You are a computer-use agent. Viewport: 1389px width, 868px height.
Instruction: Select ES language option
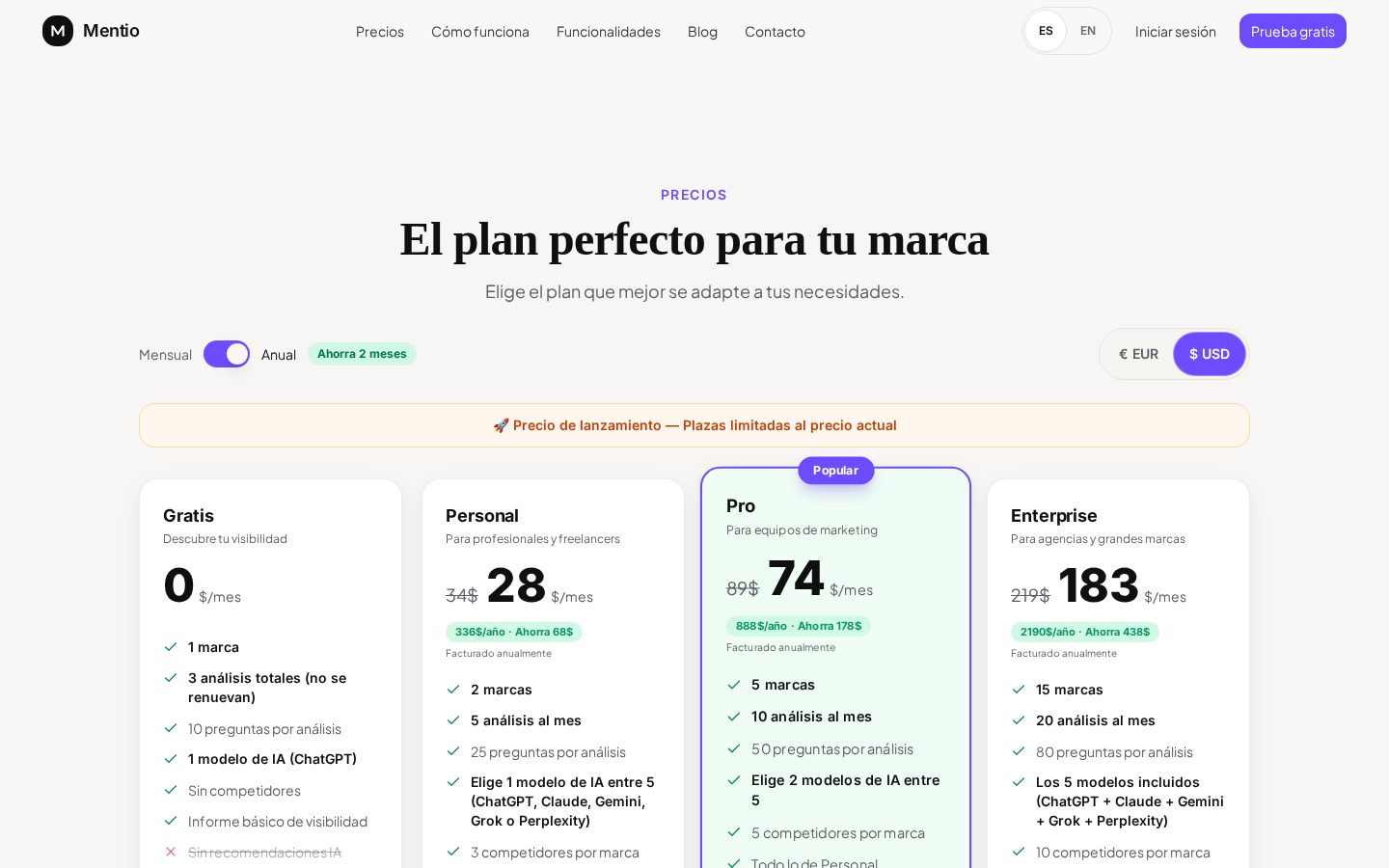point(1046,31)
